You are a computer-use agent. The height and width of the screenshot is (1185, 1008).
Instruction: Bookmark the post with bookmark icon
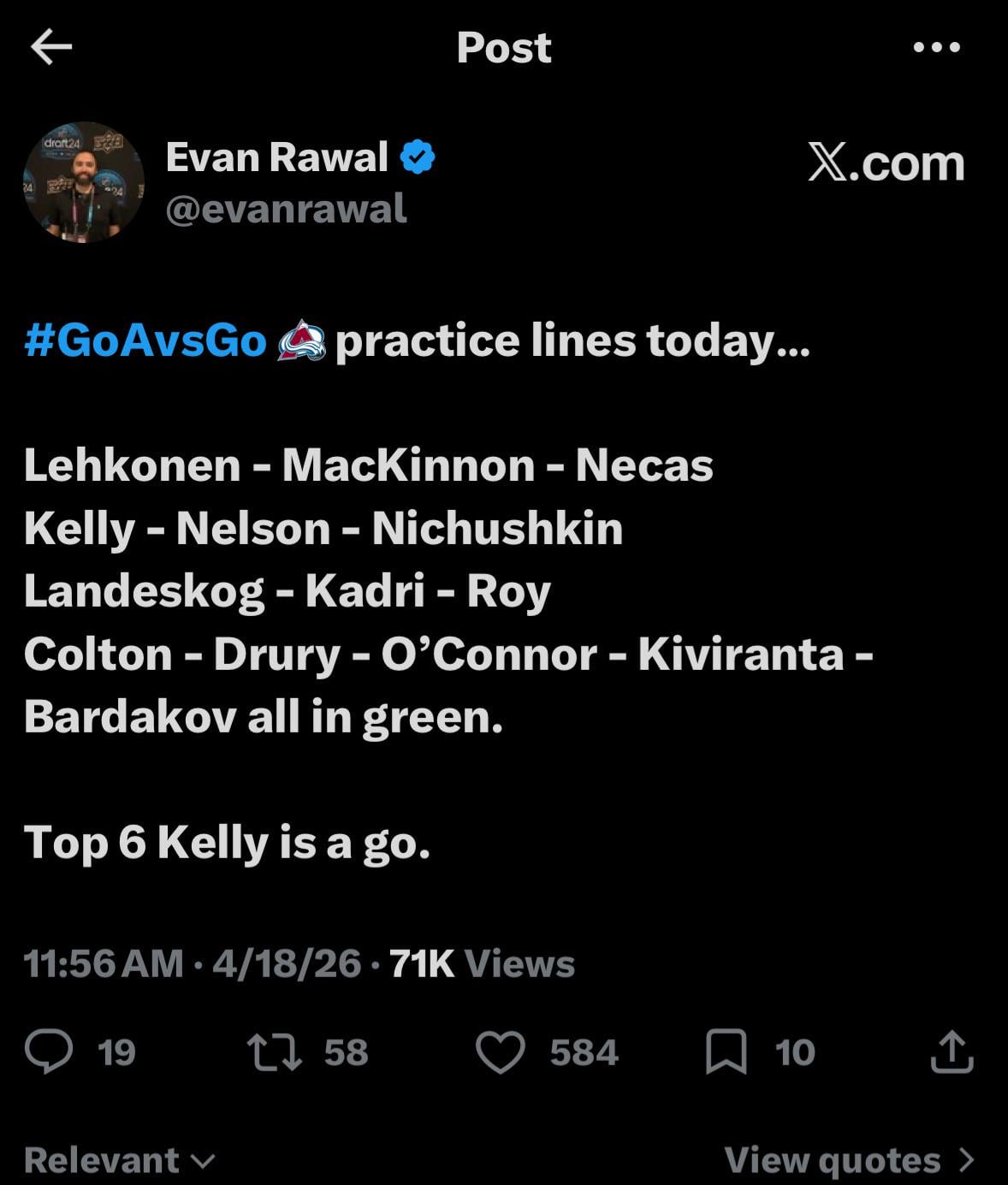[x=726, y=1052]
